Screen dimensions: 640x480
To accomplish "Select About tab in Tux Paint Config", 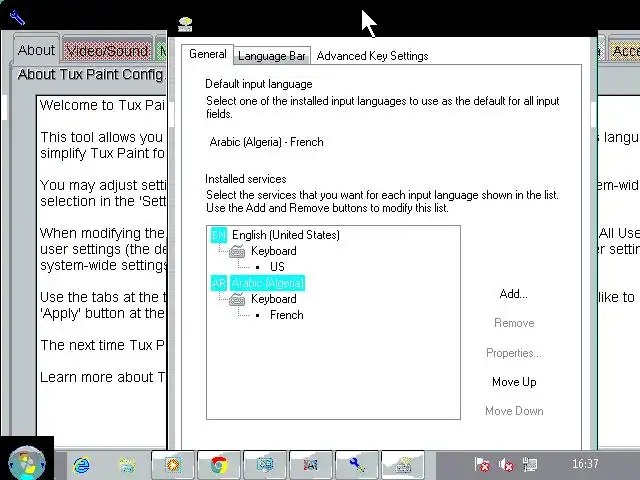I will (36, 50).
